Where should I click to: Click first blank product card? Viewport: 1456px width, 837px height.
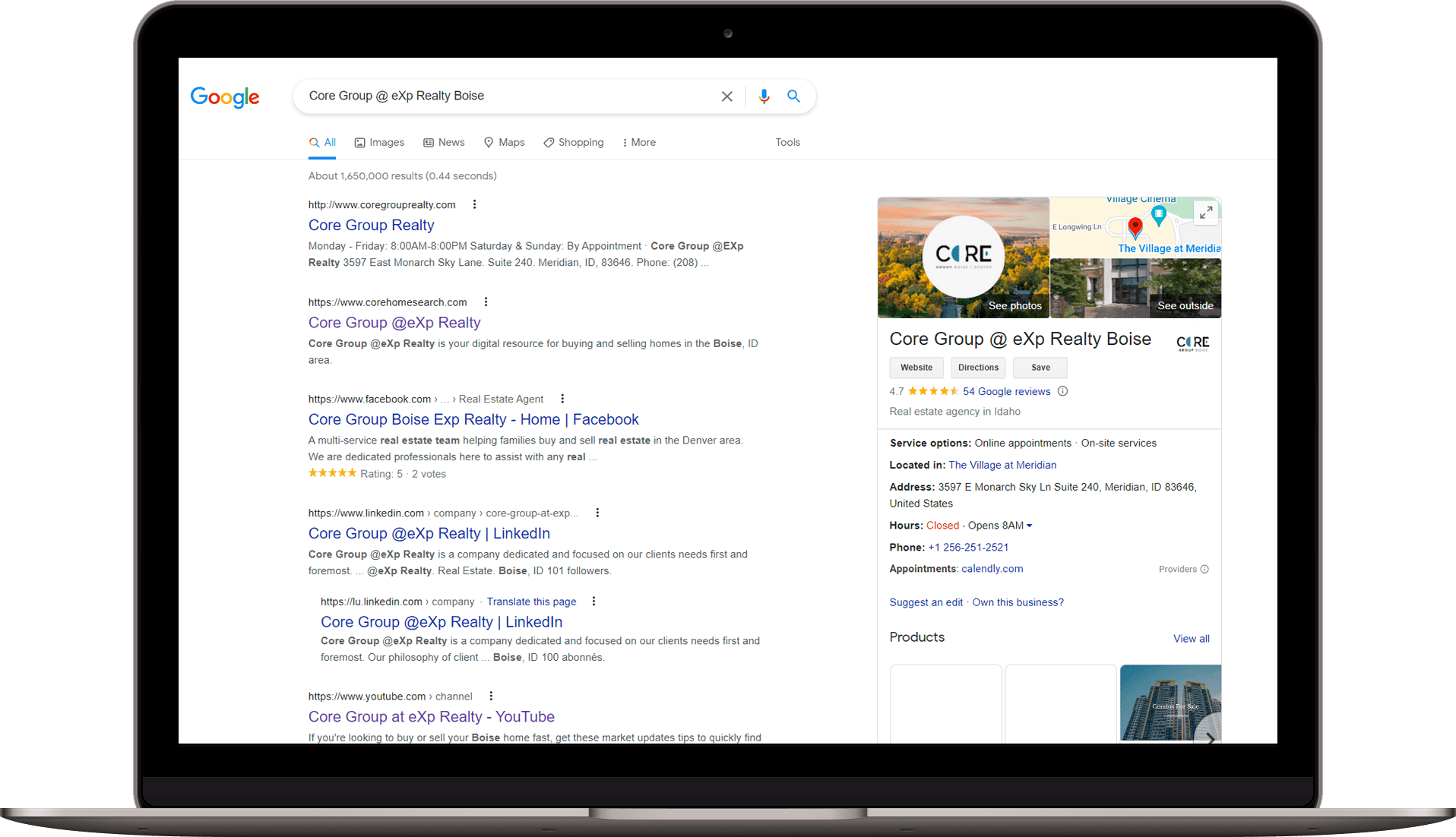tap(946, 703)
